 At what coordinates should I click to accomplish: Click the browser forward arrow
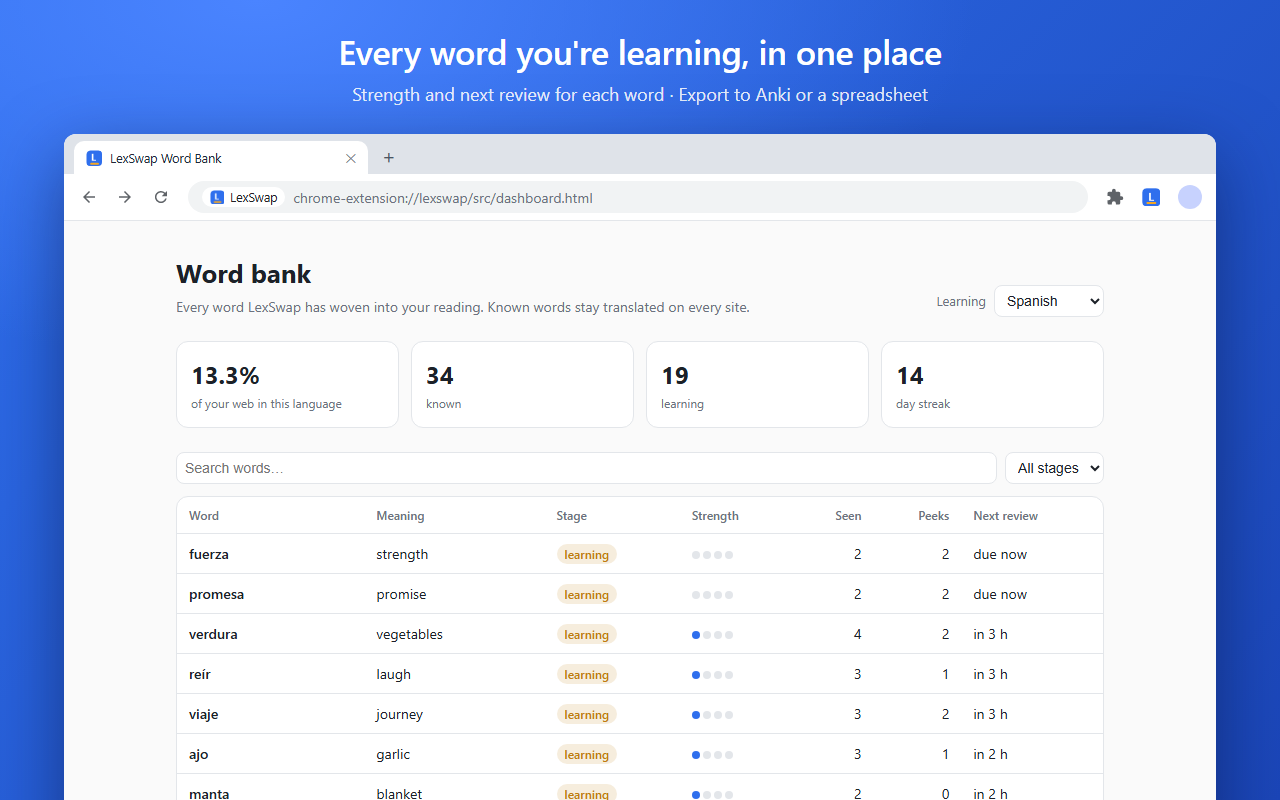pos(125,197)
